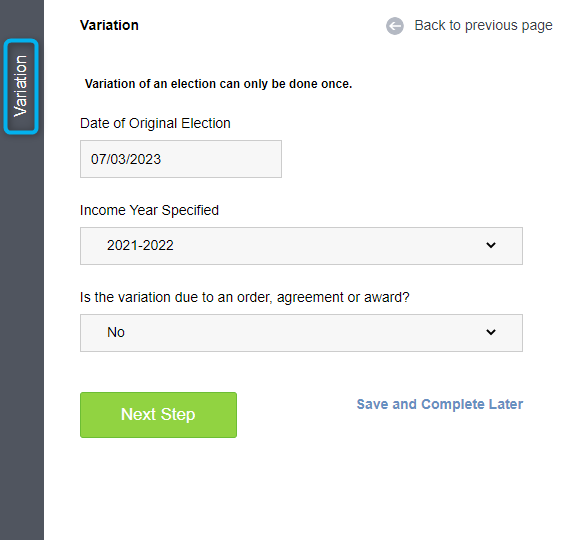Click the Income Year Specified label
This screenshot has width=564, height=540.
149,210
